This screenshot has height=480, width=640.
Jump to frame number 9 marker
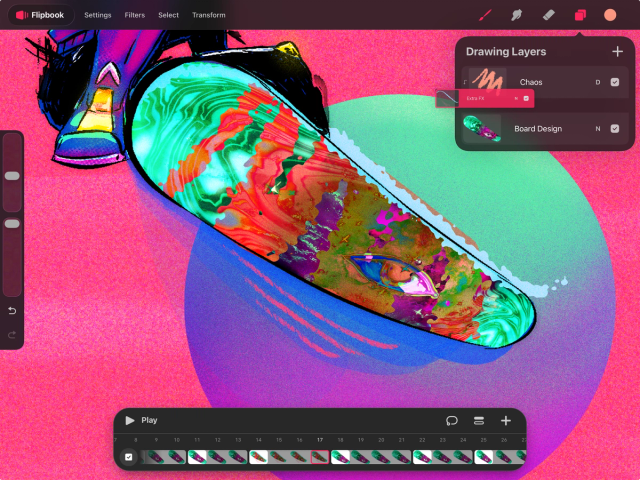(x=156, y=440)
